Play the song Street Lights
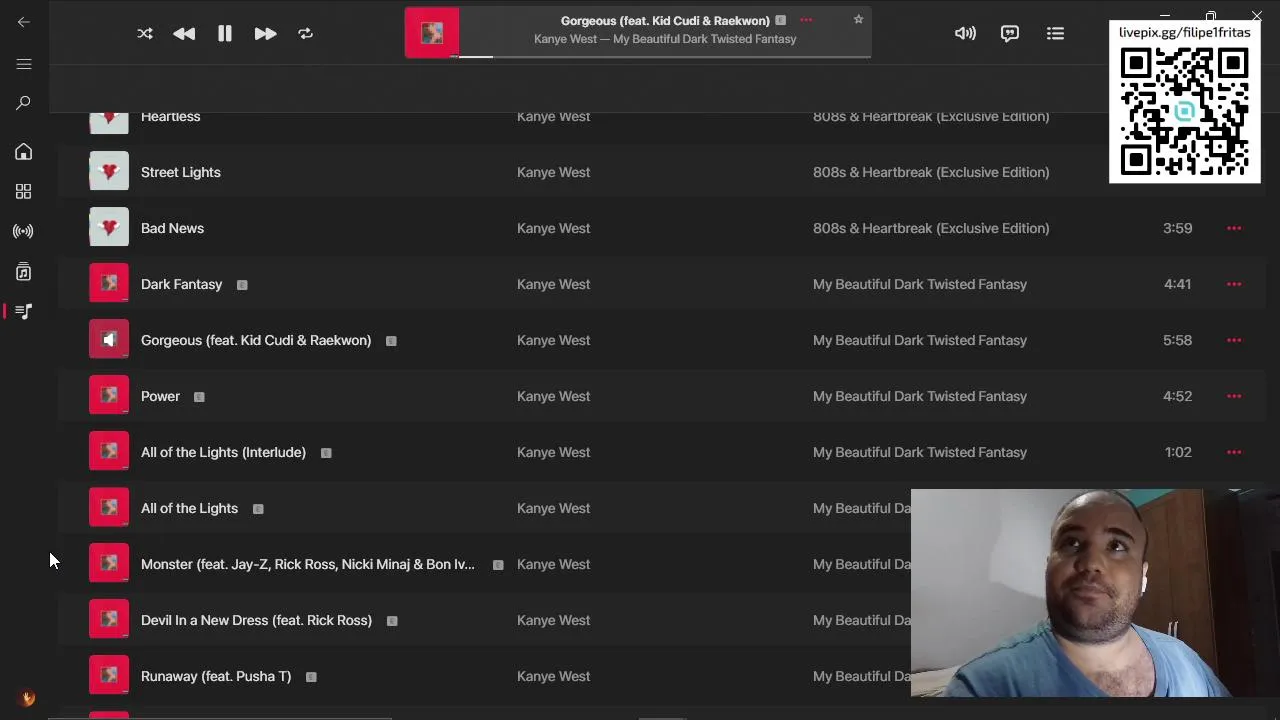Viewport: 1280px width, 720px height. tap(181, 172)
